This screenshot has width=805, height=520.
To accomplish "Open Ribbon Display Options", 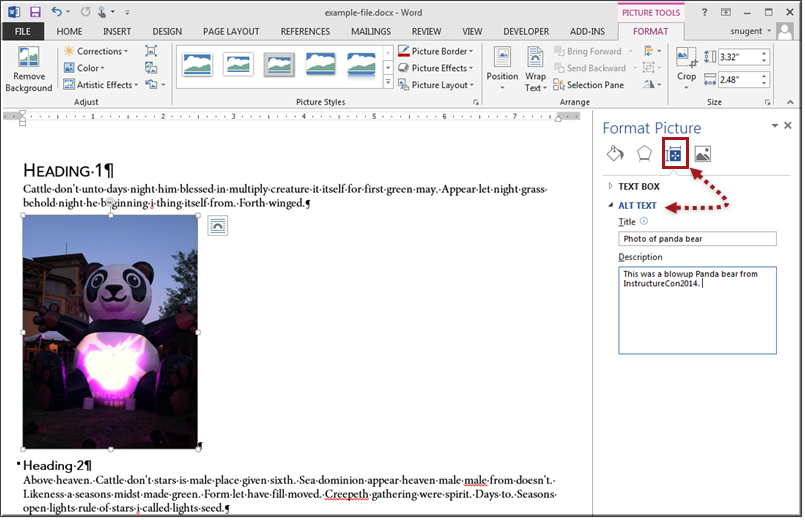I will (725, 12).
